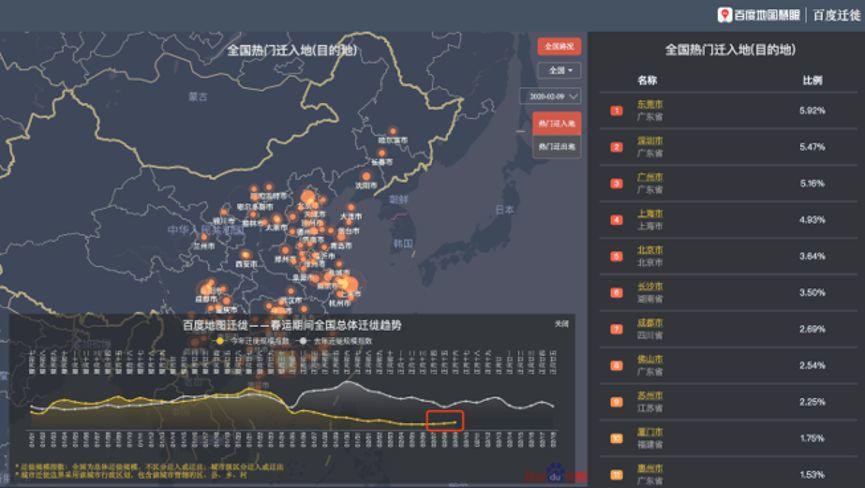
Task: Open 长沙市 in the destination list
Action: [650, 286]
